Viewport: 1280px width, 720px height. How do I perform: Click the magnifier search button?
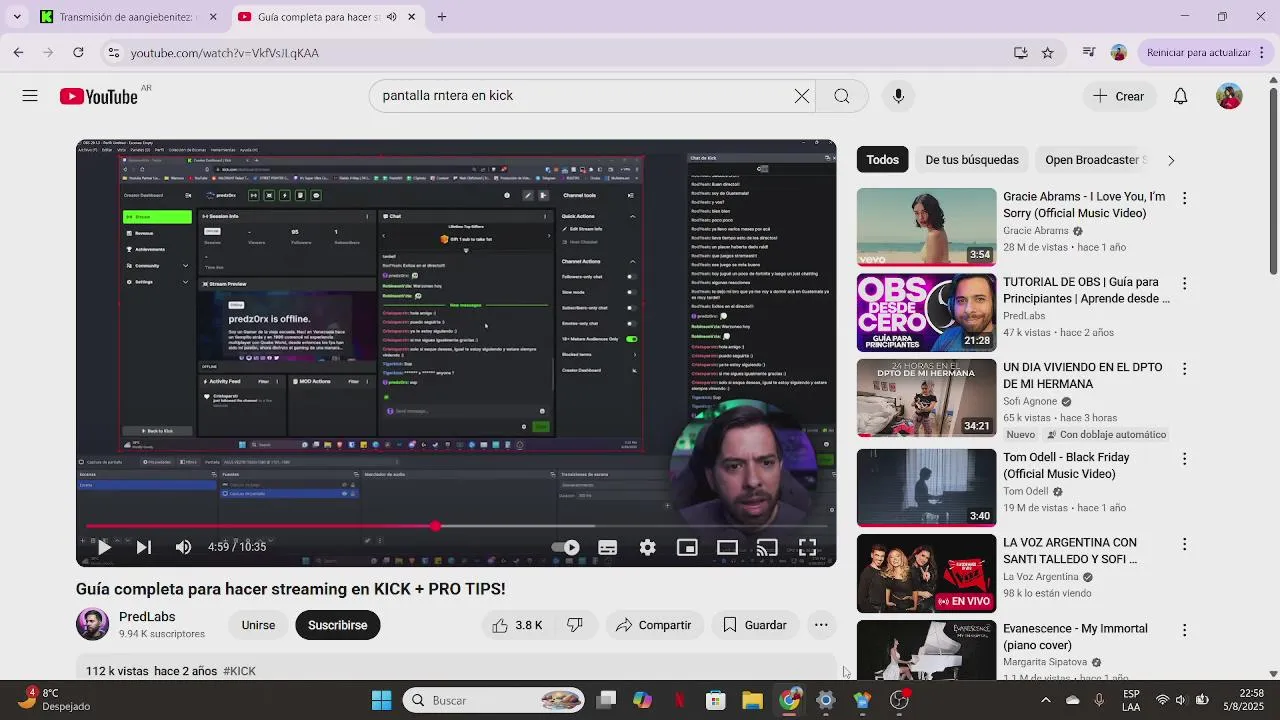click(x=842, y=96)
